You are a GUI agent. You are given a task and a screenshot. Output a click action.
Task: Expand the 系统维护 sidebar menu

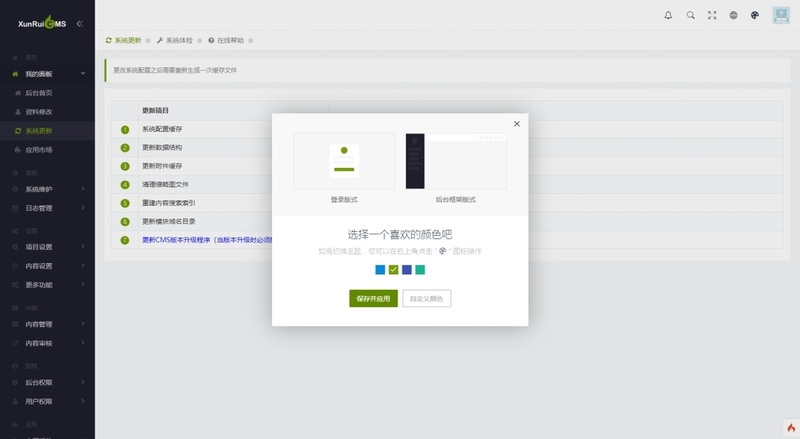[x=47, y=189]
